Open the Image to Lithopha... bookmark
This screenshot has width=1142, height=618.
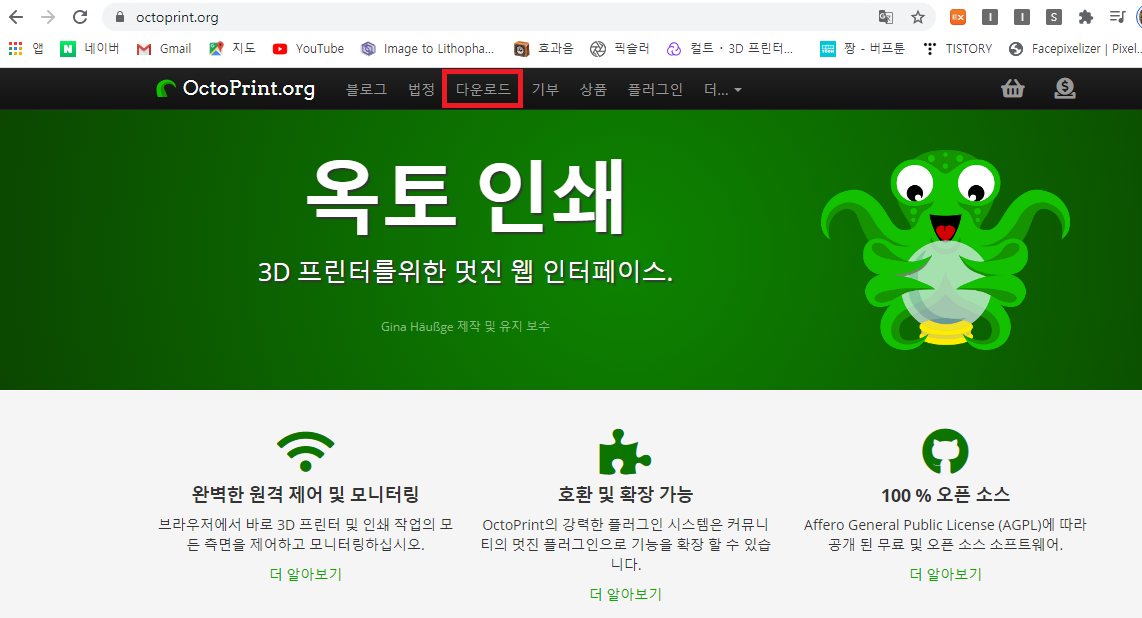(428, 49)
